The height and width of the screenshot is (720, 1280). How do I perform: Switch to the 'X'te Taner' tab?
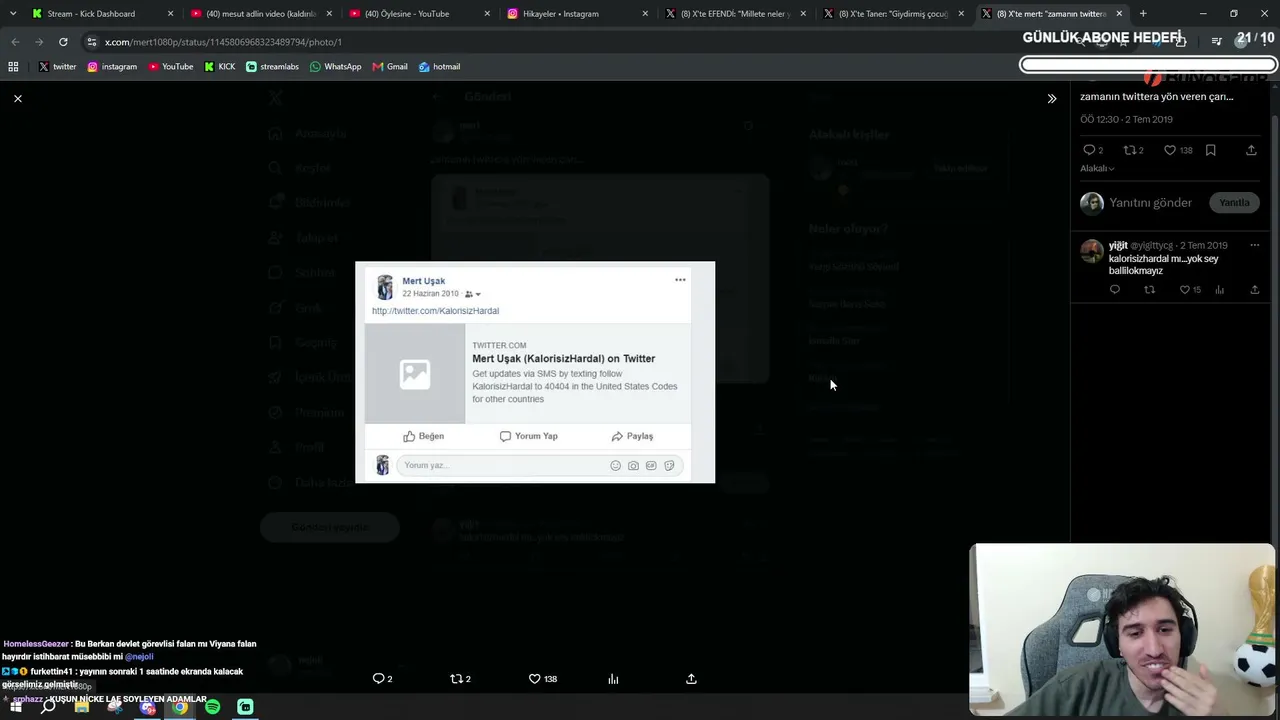point(892,14)
